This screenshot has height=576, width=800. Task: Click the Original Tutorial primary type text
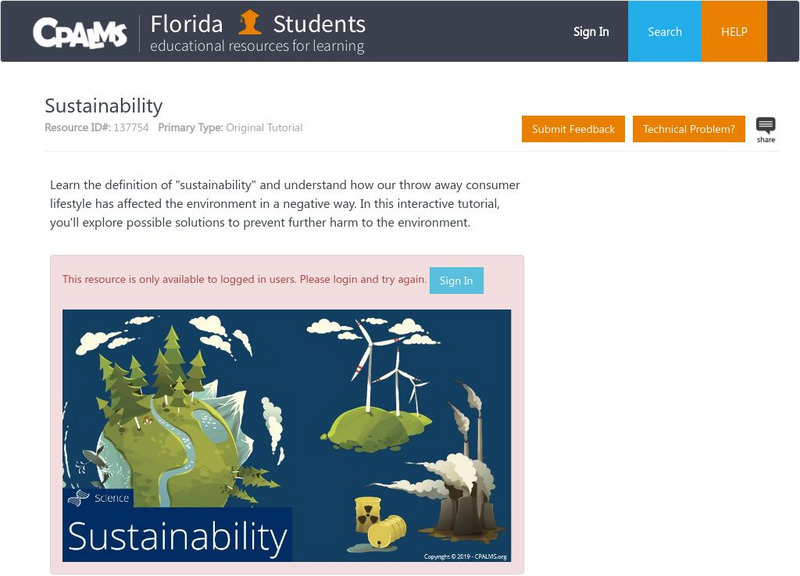(264, 128)
